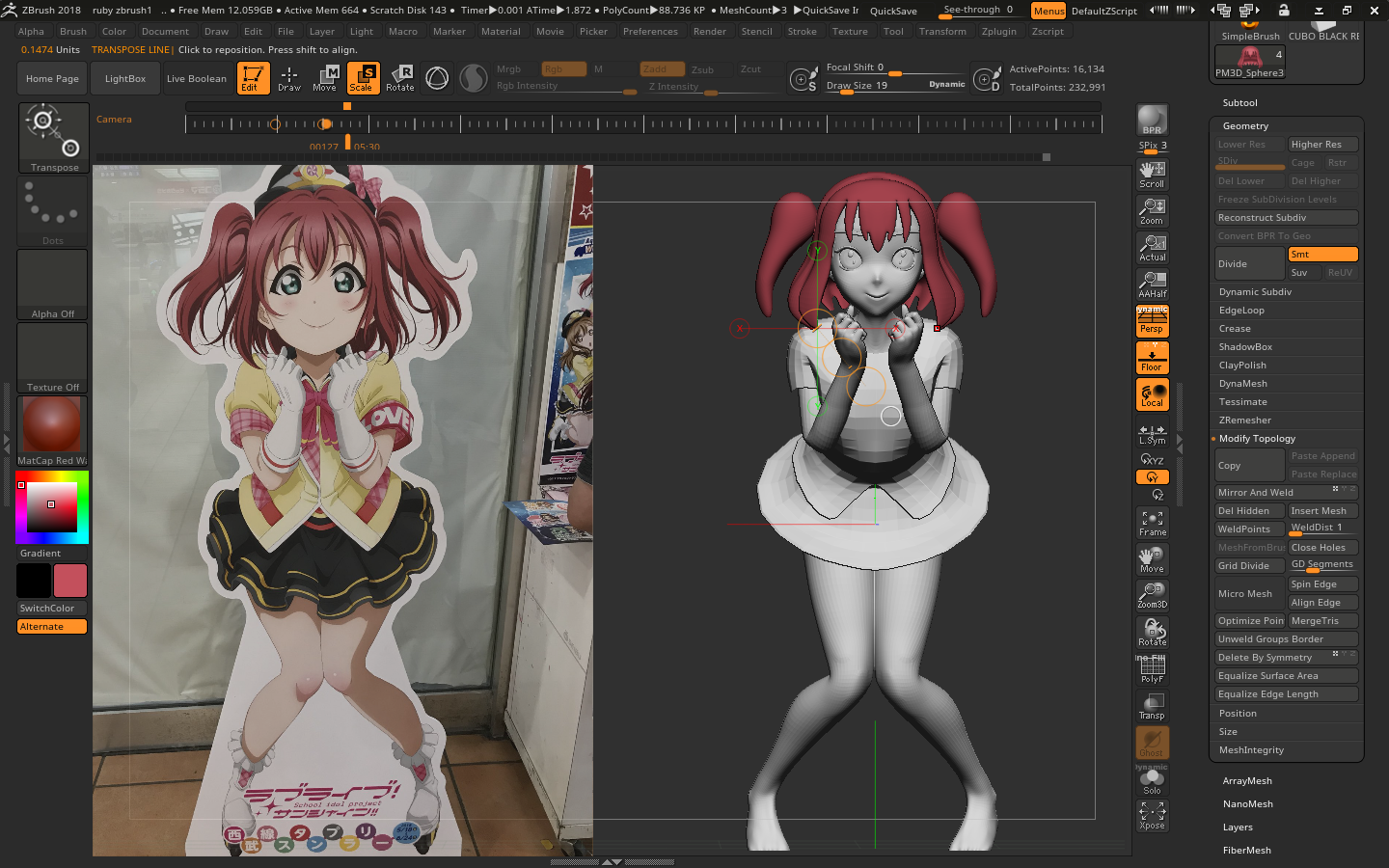Adjust the Focal Shift slider
The height and width of the screenshot is (868, 1389).
895,68
